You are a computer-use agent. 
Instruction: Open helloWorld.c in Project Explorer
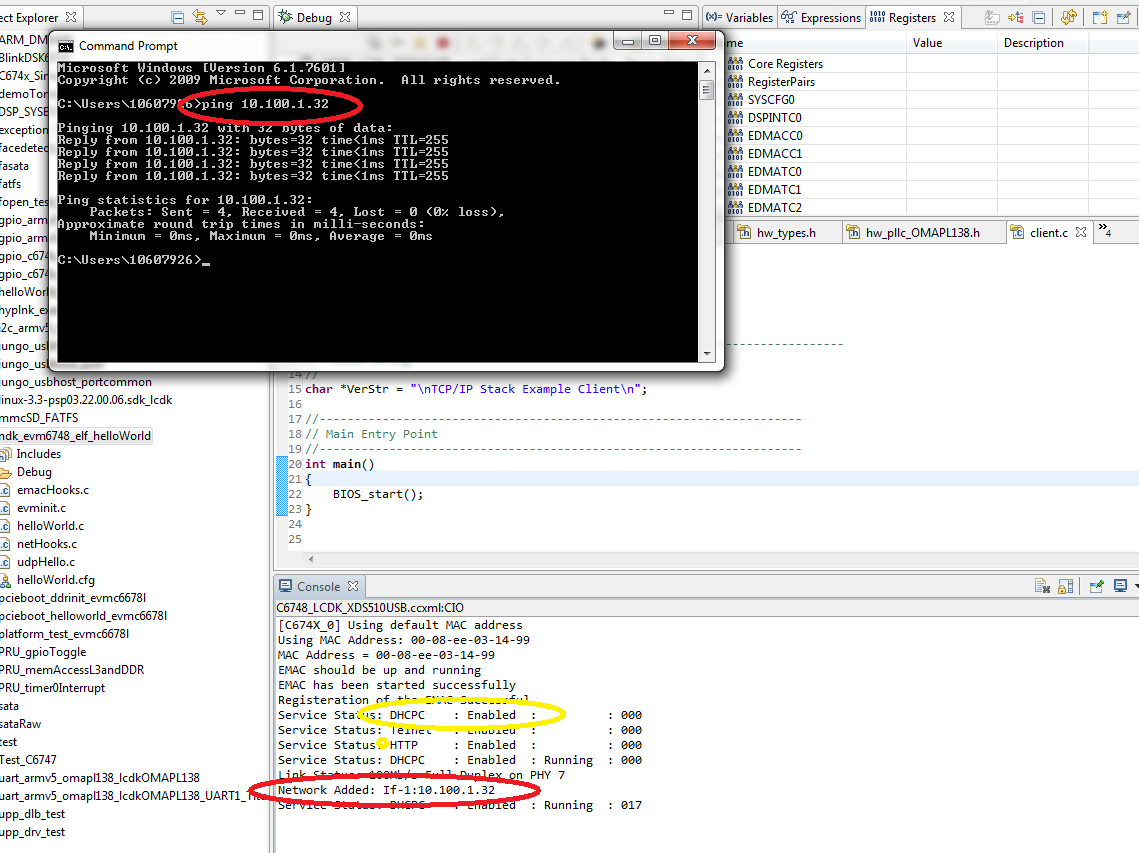click(50, 526)
